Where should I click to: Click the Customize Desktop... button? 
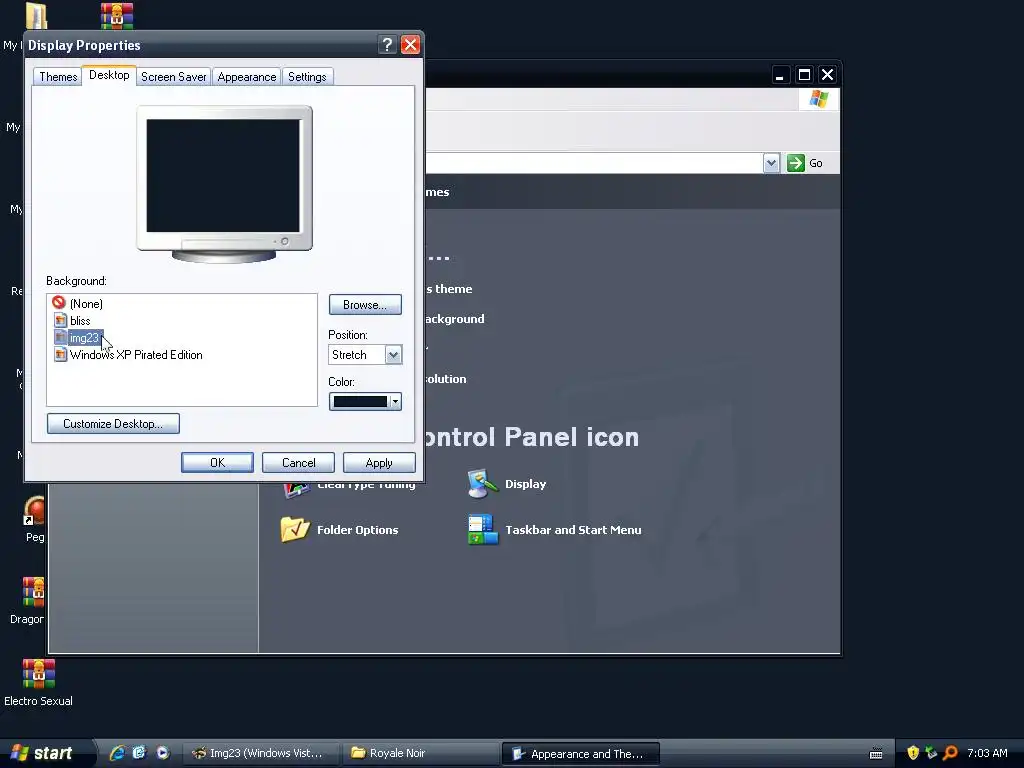click(113, 424)
